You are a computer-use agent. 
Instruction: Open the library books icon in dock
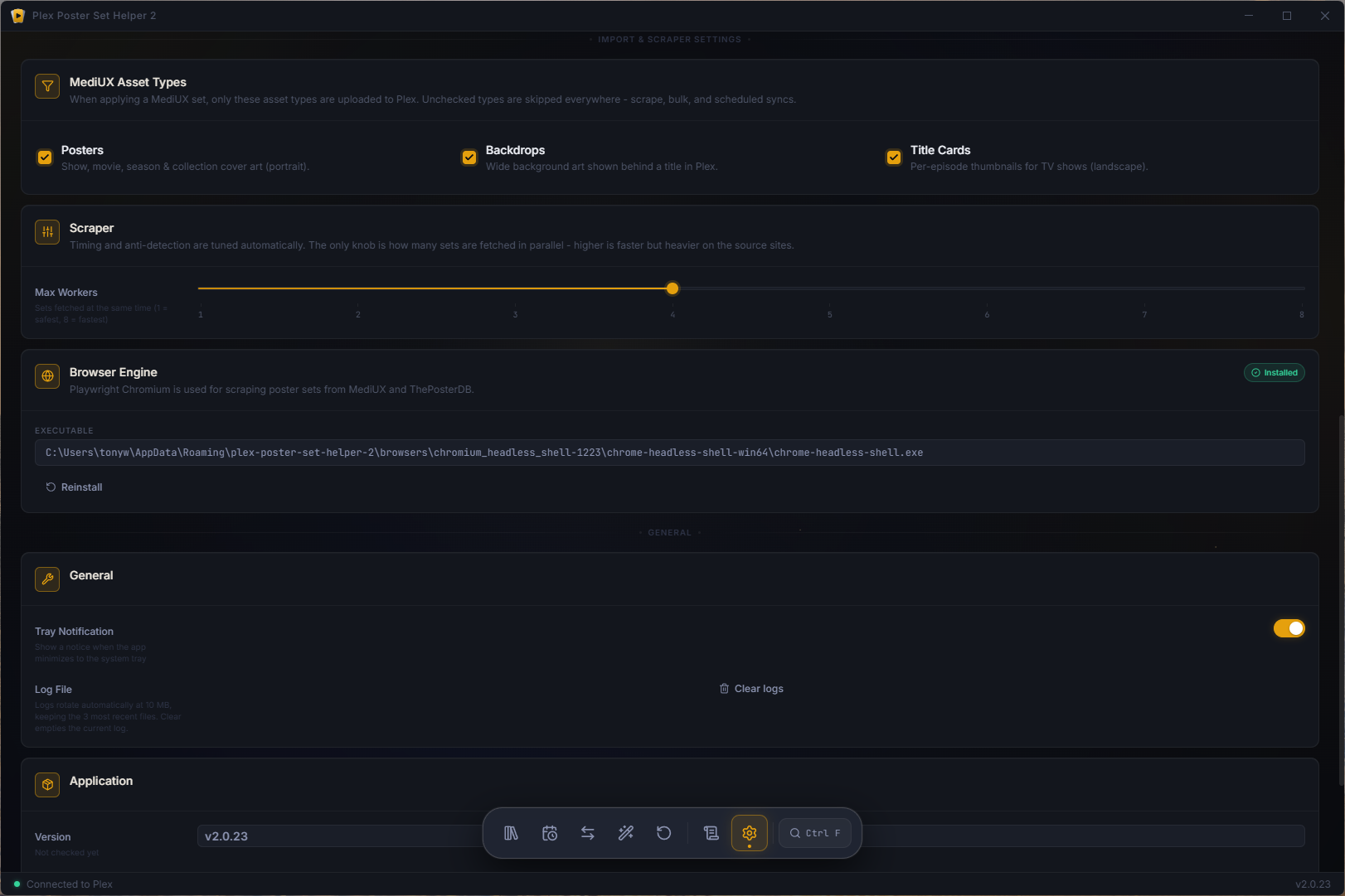(511, 833)
